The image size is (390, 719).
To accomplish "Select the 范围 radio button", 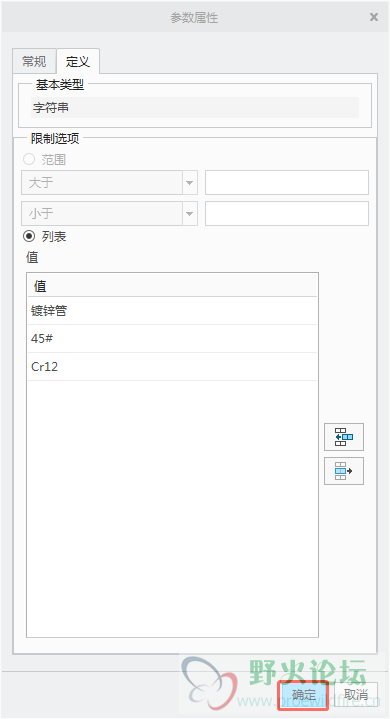I will [29, 159].
